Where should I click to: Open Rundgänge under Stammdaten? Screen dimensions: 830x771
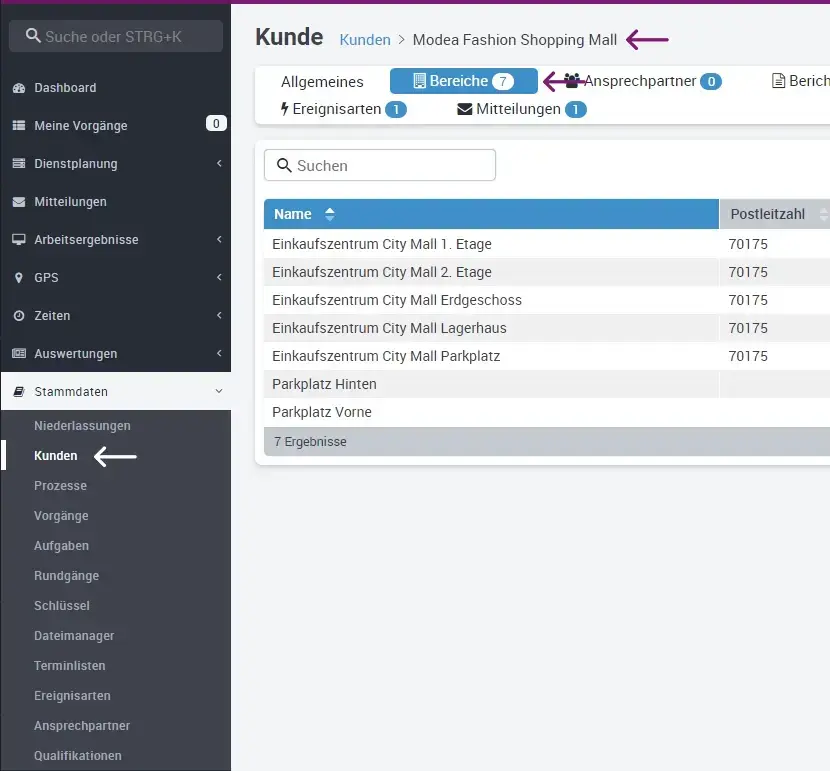click(x=66, y=576)
